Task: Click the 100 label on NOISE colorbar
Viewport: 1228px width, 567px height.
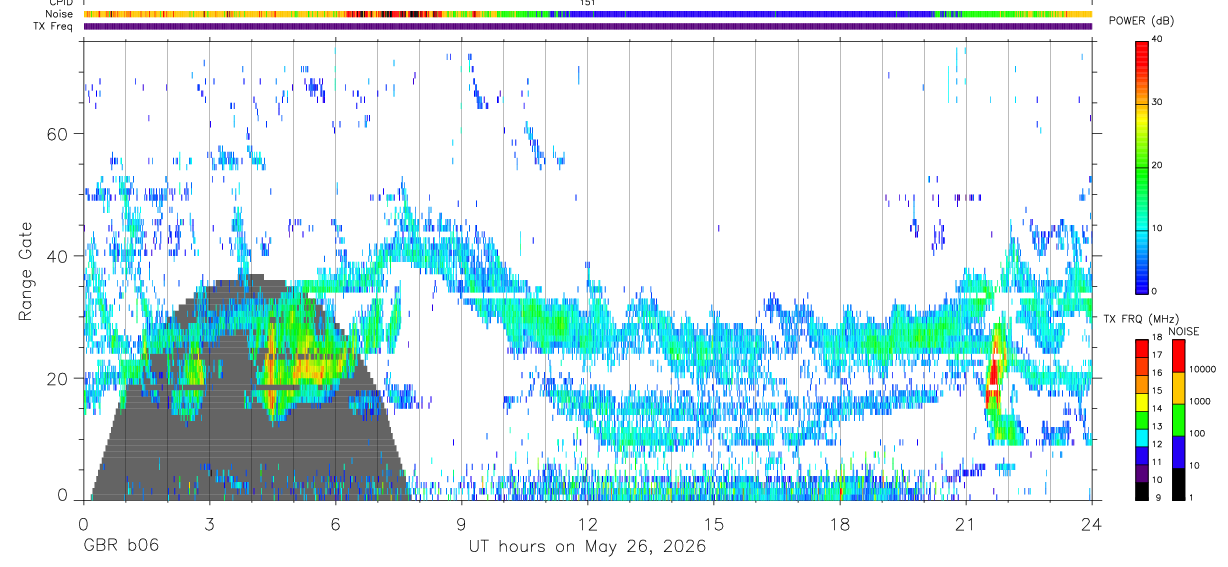Action: click(1198, 433)
